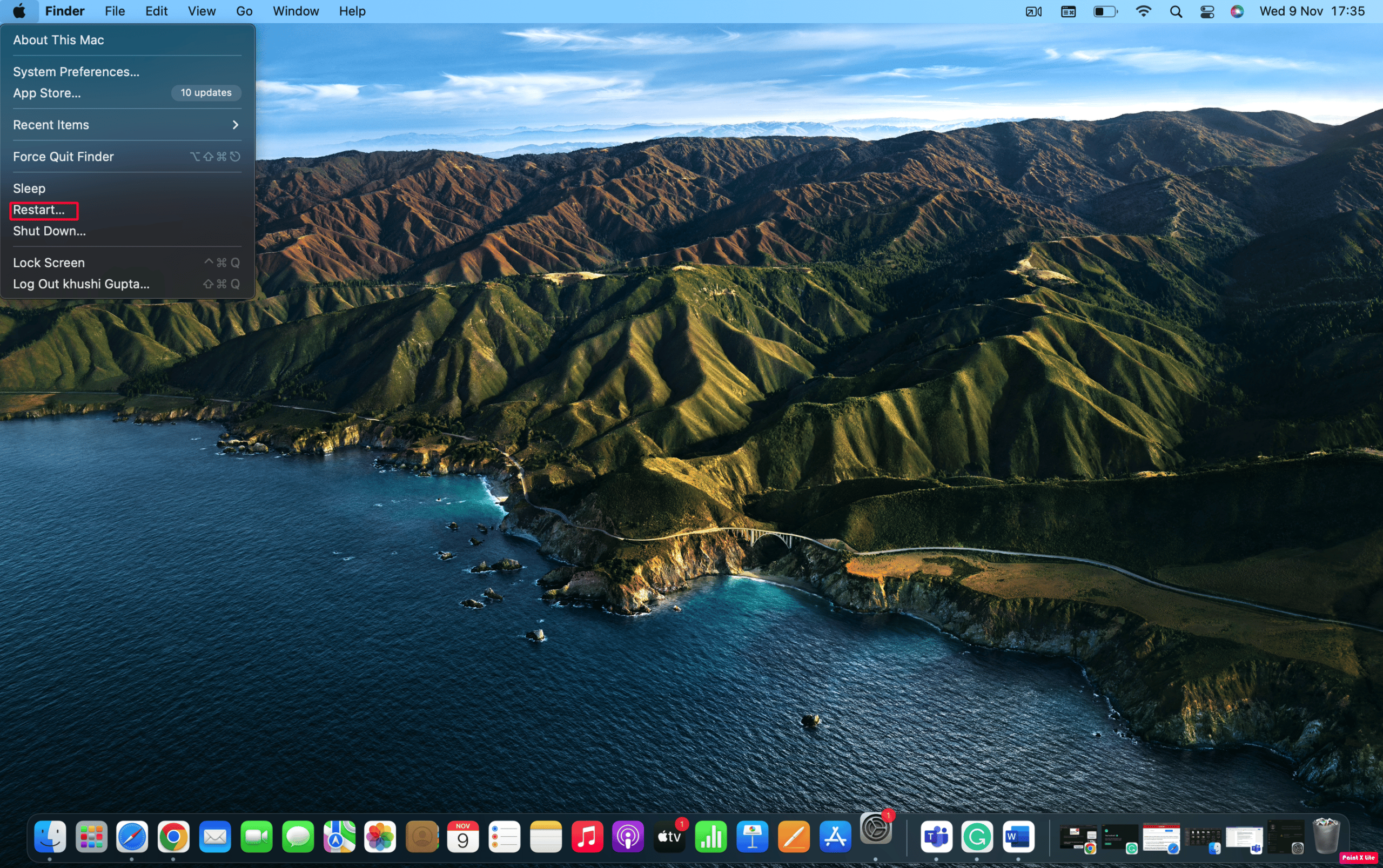The width and height of the screenshot is (1383, 868).
Task: Open Finder in the dock
Action: (x=50, y=837)
